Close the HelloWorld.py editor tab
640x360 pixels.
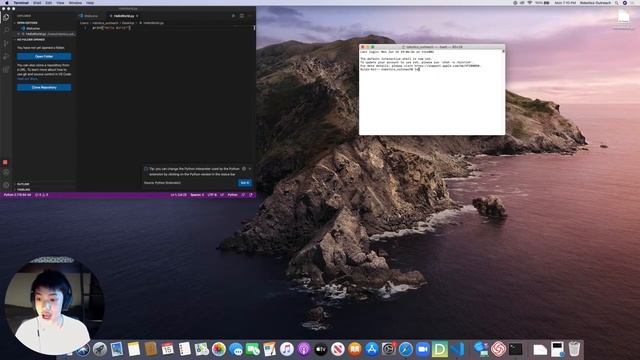coord(137,16)
